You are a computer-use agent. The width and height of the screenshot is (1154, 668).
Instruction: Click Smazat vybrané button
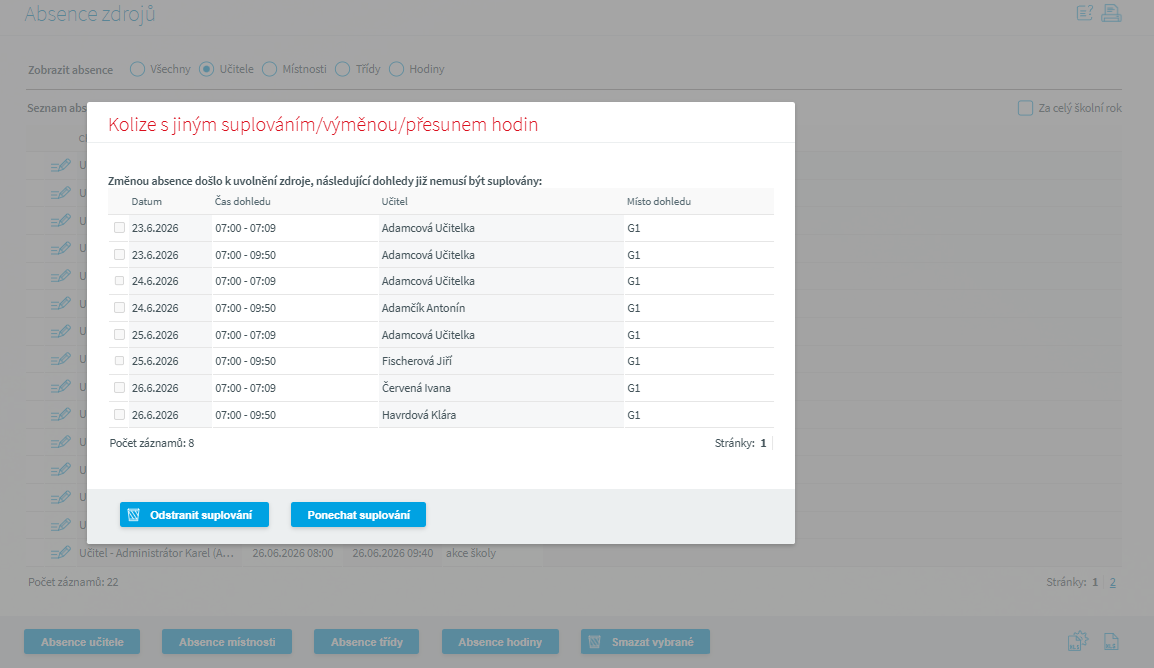[x=645, y=642]
